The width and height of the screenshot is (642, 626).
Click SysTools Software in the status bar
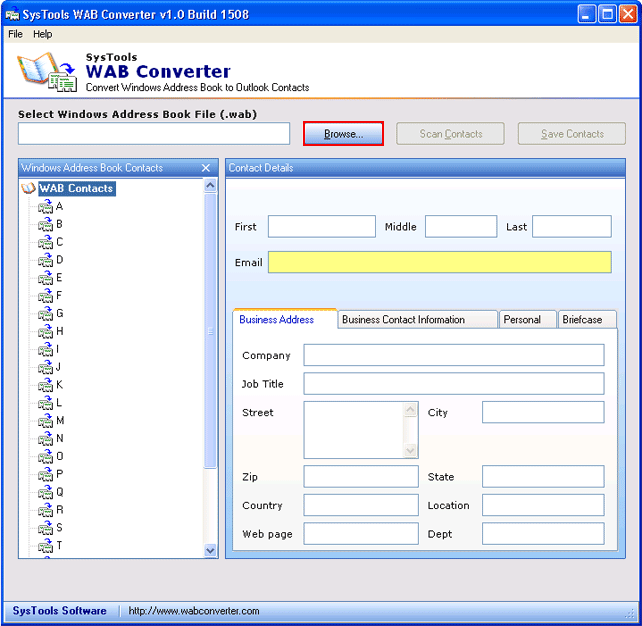click(x=59, y=610)
